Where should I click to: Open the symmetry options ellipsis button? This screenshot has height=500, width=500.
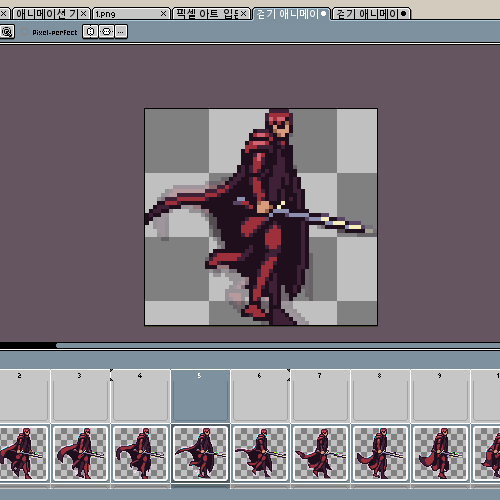[121, 32]
